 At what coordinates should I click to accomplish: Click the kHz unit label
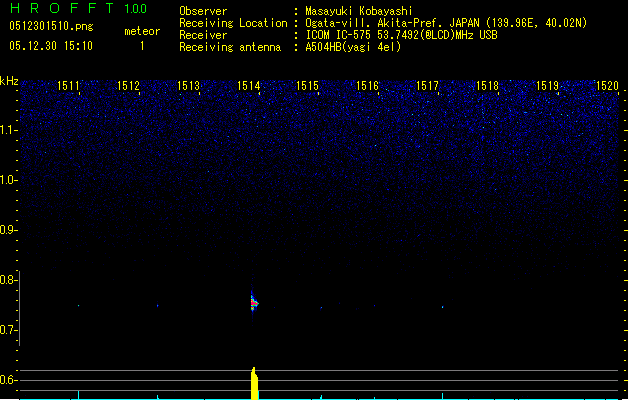[x=9, y=81]
